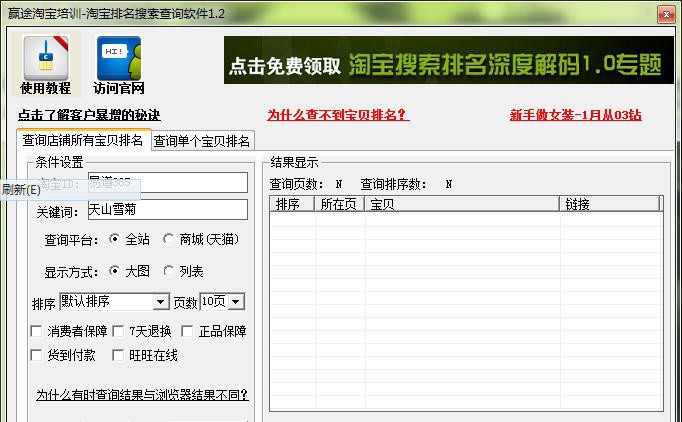Enable 货到付款 checkbox
The height and width of the screenshot is (422, 682).
(36, 355)
